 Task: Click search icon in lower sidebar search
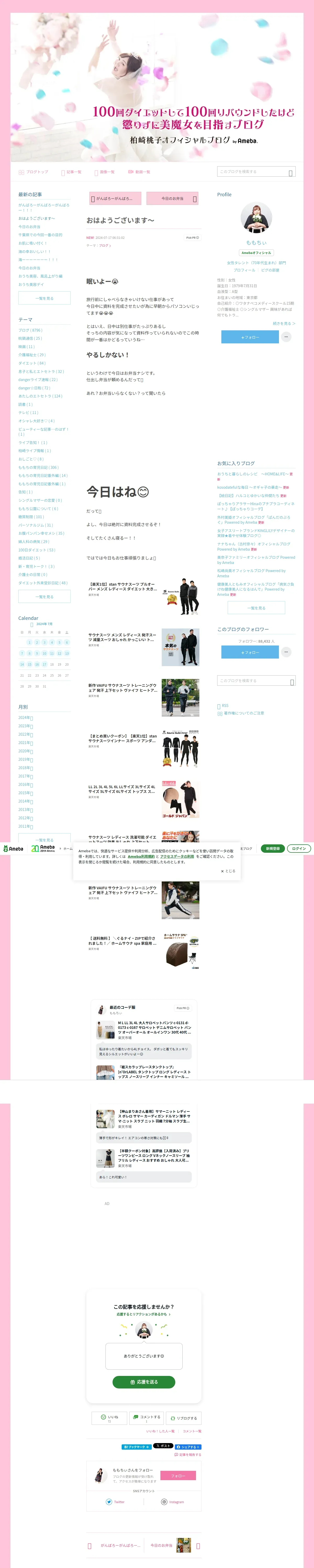click(x=292, y=682)
